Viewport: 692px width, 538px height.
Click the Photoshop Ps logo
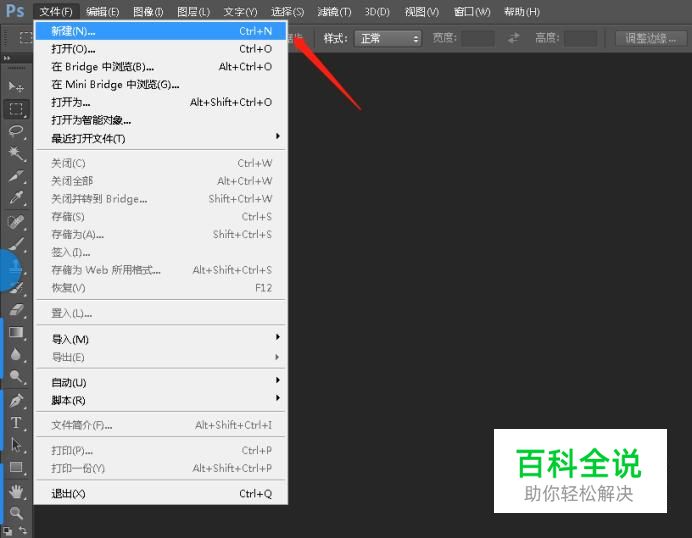15,10
